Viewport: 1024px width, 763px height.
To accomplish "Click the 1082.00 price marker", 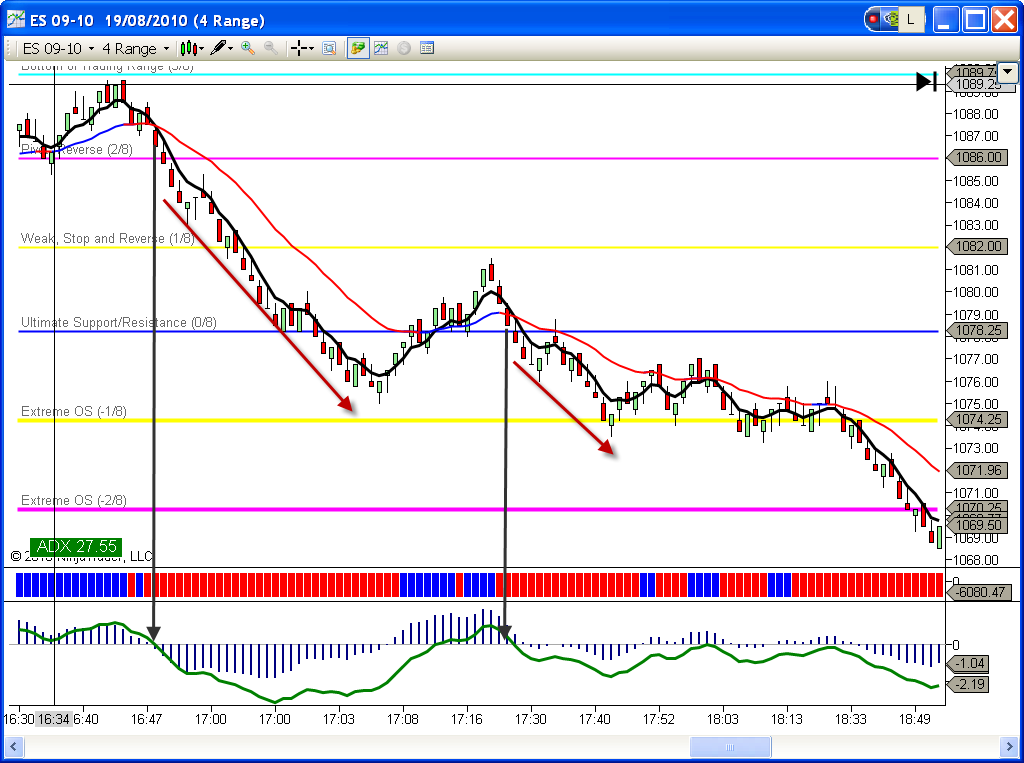I will 977,246.
